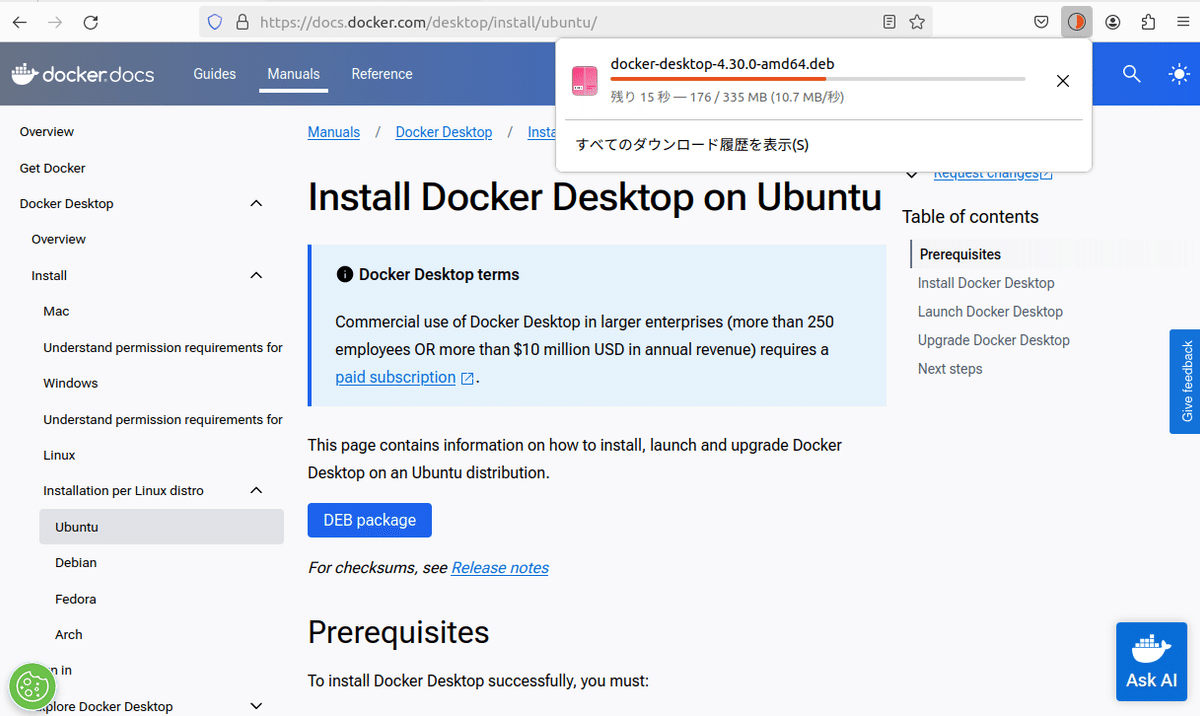Toggle the dark mode extension in toolbar
This screenshot has height=716, width=1200.
1077,21
